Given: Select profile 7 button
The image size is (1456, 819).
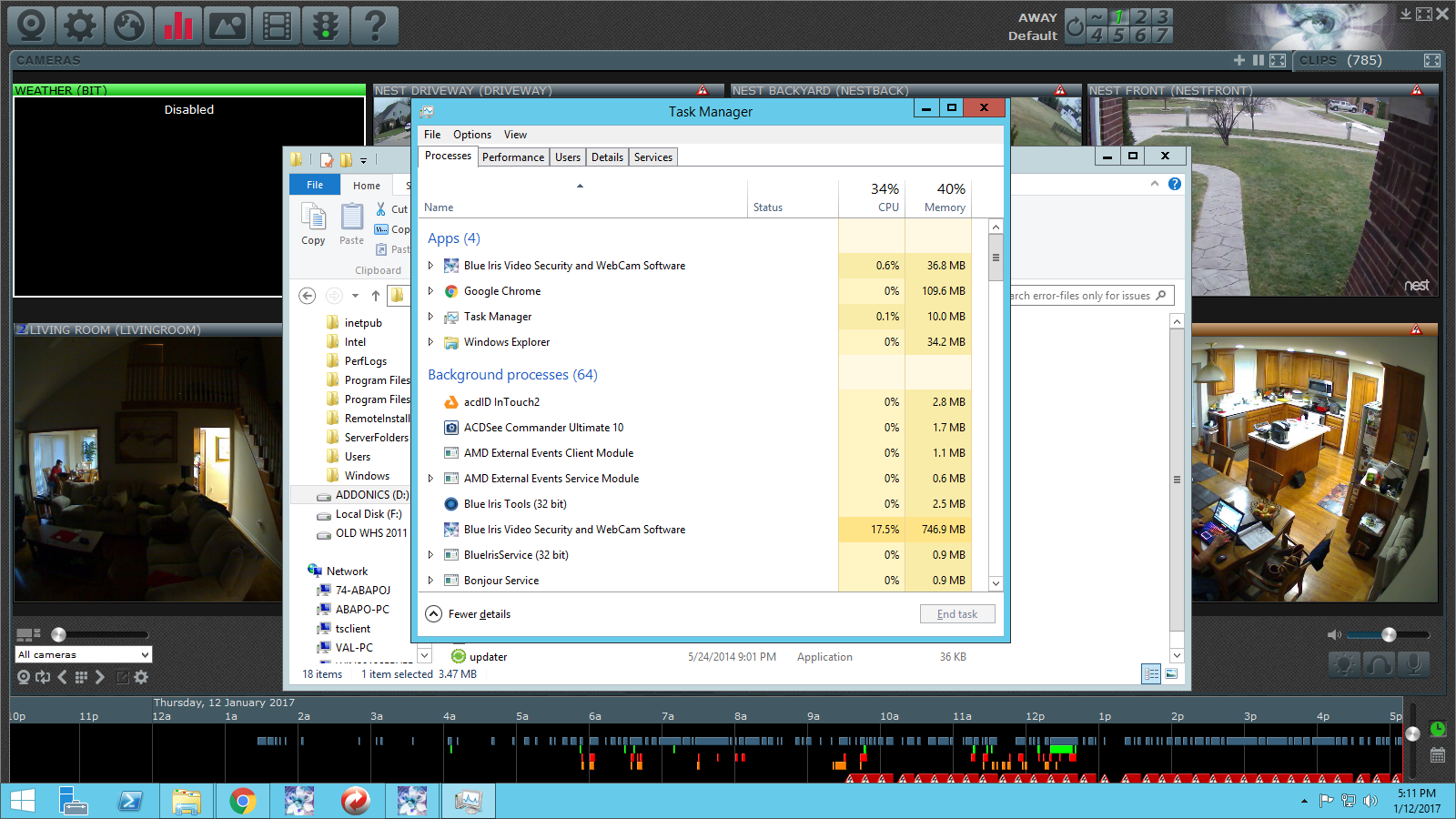Looking at the screenshot, I should (x=1162, y=35).
